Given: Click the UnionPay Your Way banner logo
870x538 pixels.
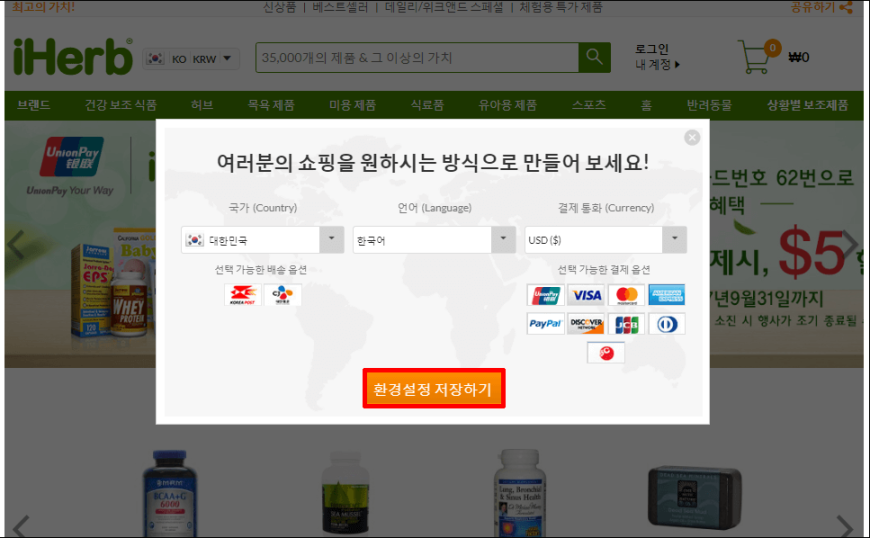Looking at the screenshot, I should coord(70,166).
